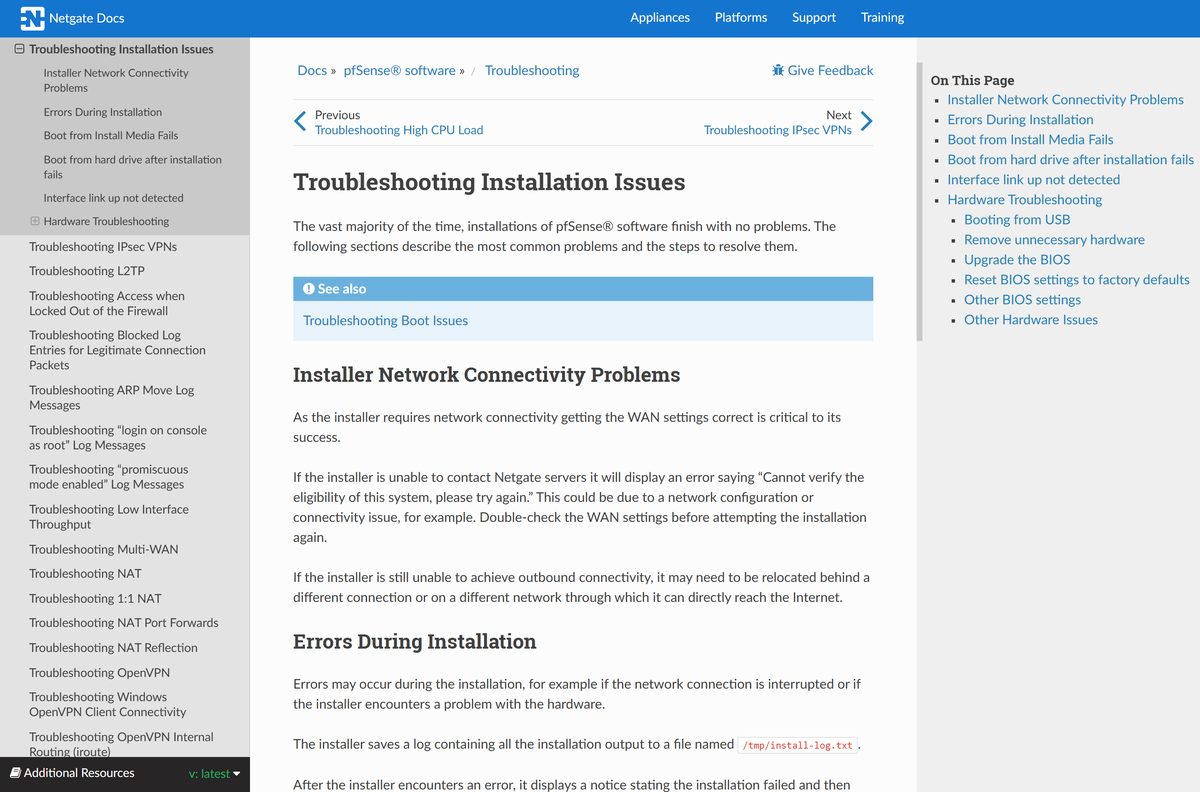Select sidebar Installer Network Connectivity Problems
Image resolution: width=1200 pixels, height=792 pixels.
(116, 80)
